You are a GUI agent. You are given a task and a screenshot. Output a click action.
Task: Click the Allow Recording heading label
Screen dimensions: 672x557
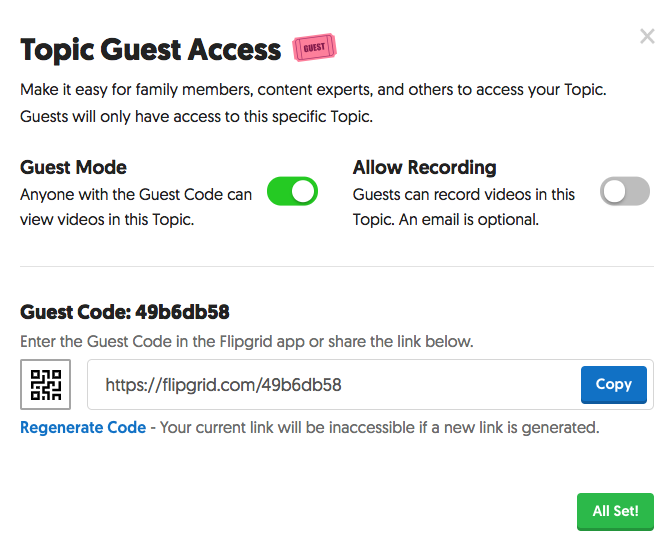(x=424, y=167)
